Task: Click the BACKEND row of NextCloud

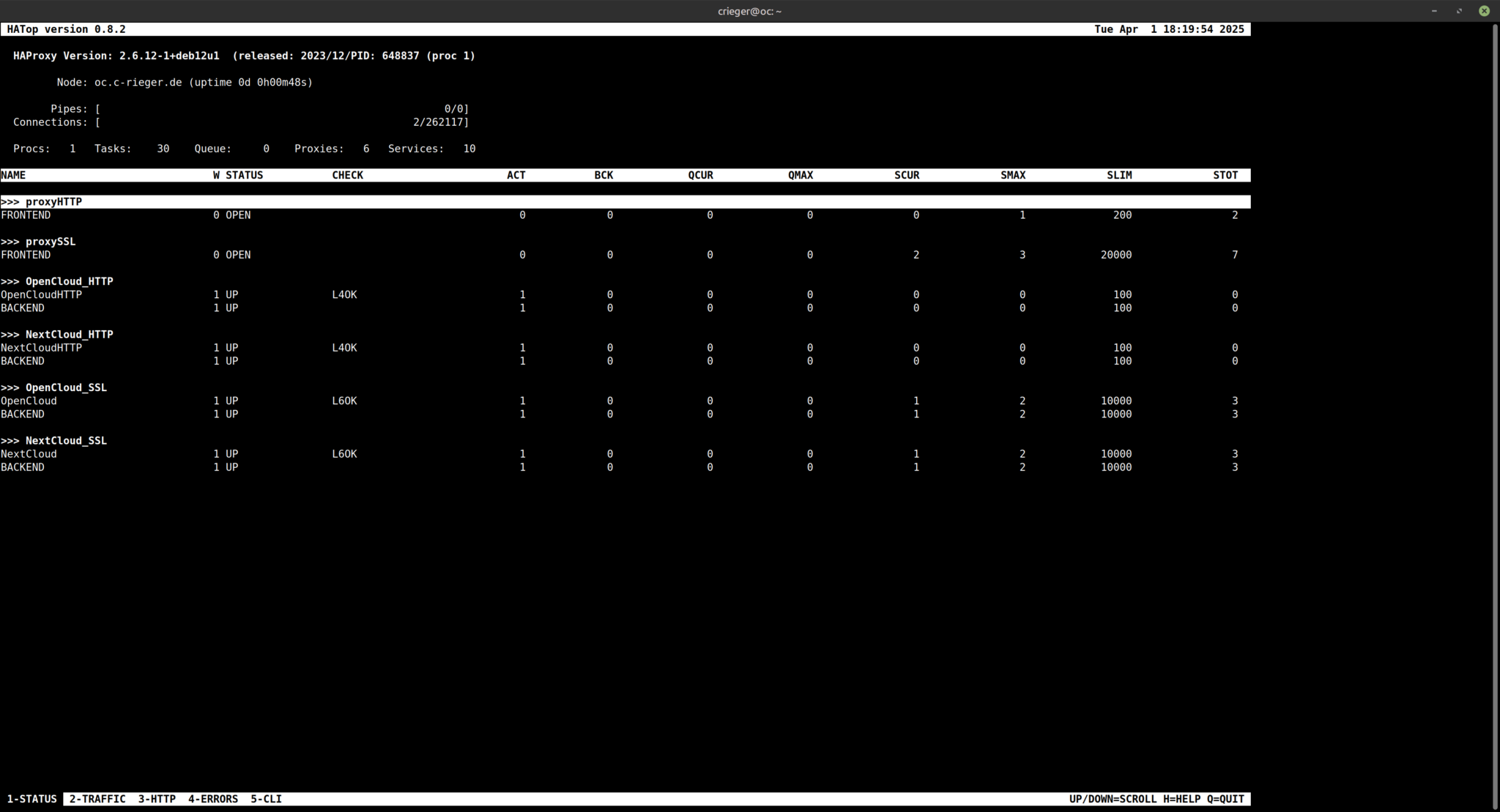Action: [23, 467]
